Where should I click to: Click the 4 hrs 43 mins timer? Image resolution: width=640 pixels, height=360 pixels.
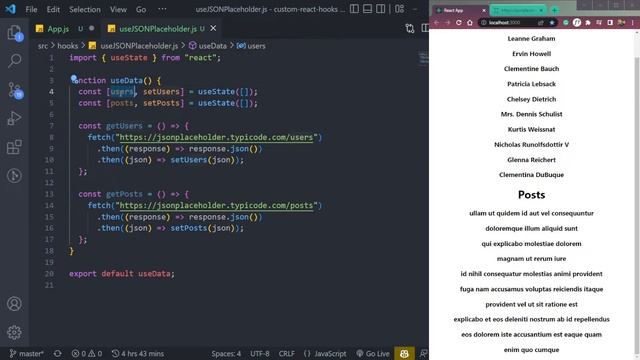click(x=138, y=353)
